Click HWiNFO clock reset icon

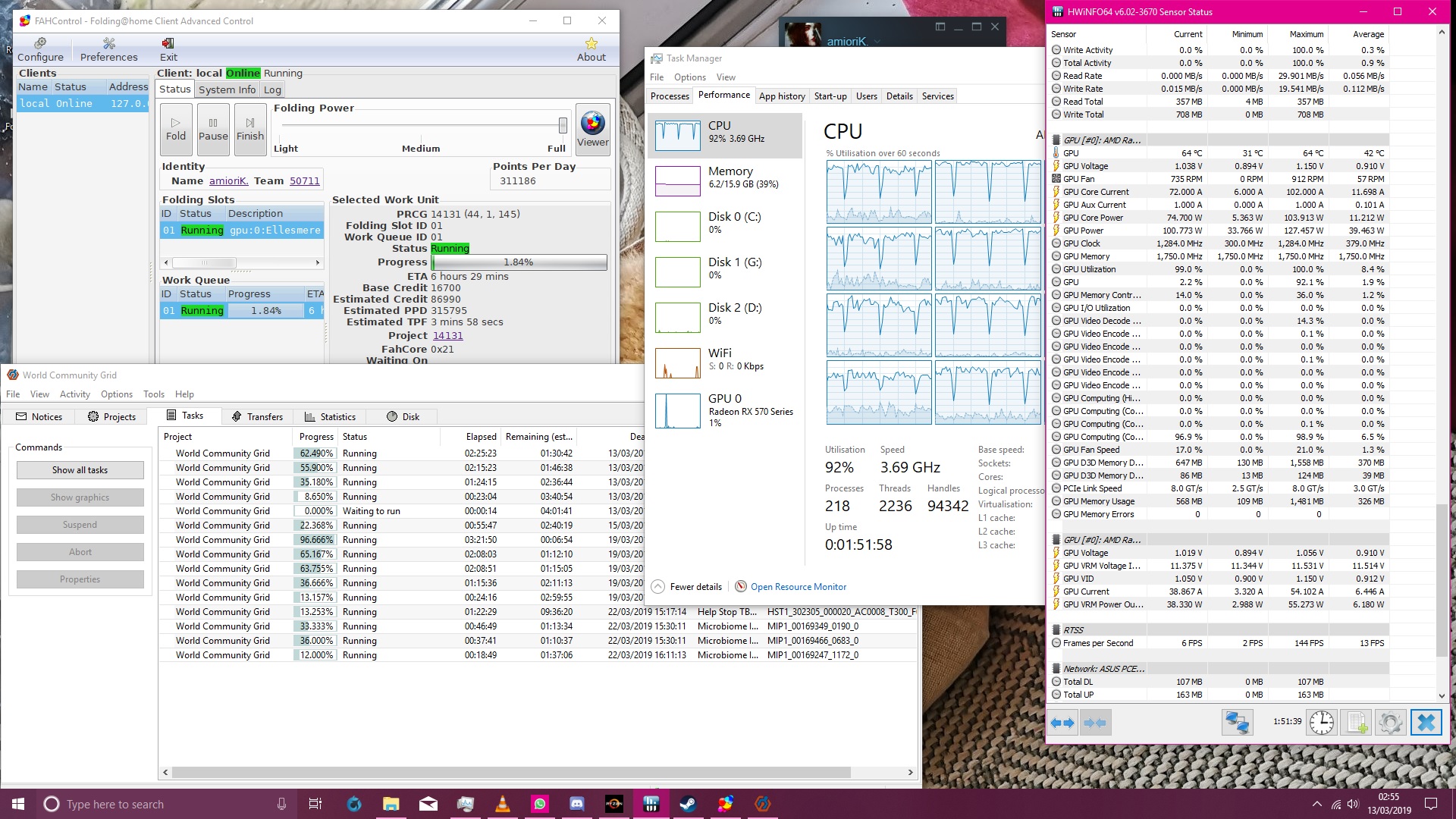click(1322, 723)
